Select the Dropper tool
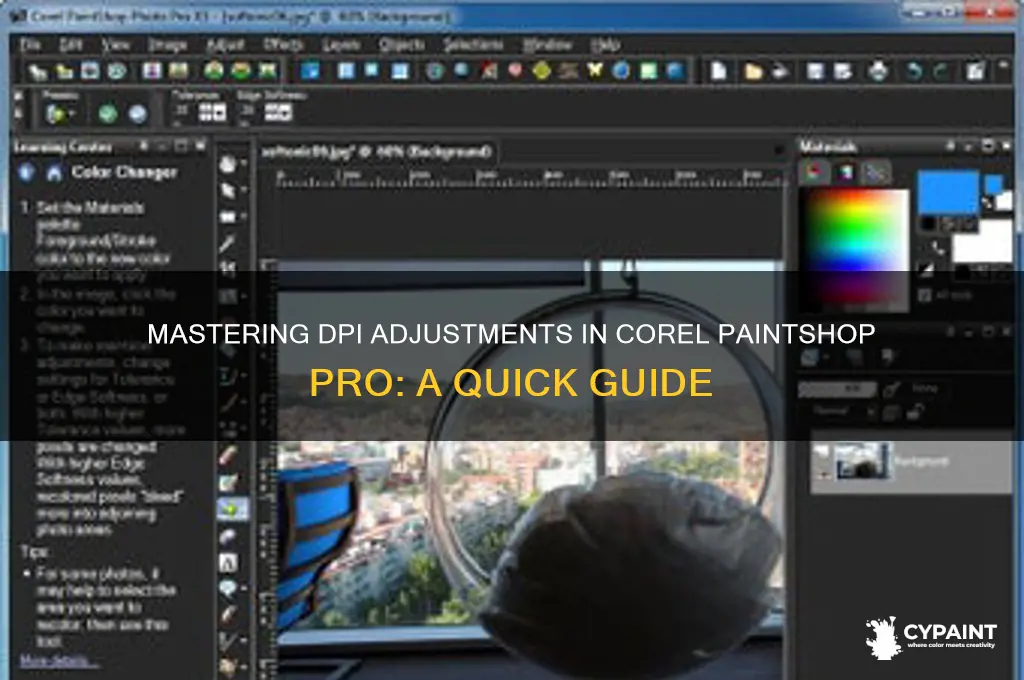 coord(227,244)
